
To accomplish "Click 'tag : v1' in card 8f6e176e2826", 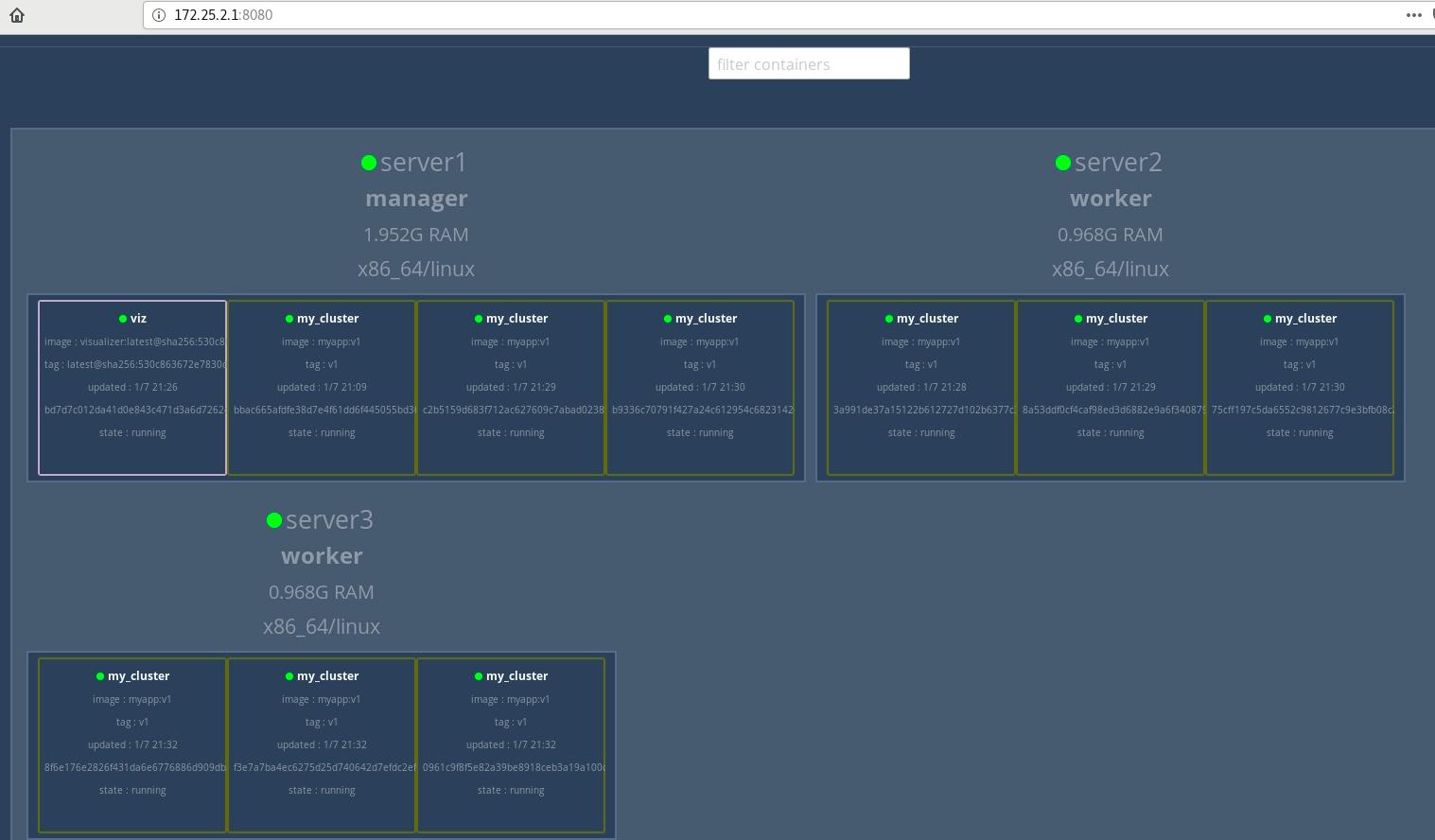I will tap(132, 722).
